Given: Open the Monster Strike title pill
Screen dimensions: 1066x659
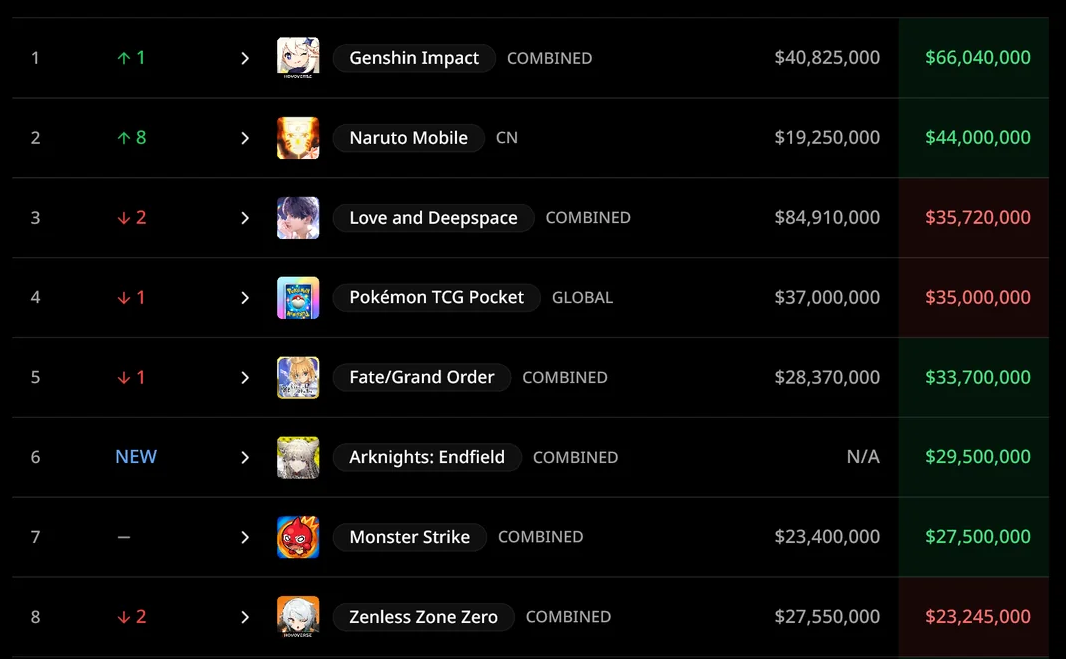Looking at the screenshot, I should pos(409,537).
